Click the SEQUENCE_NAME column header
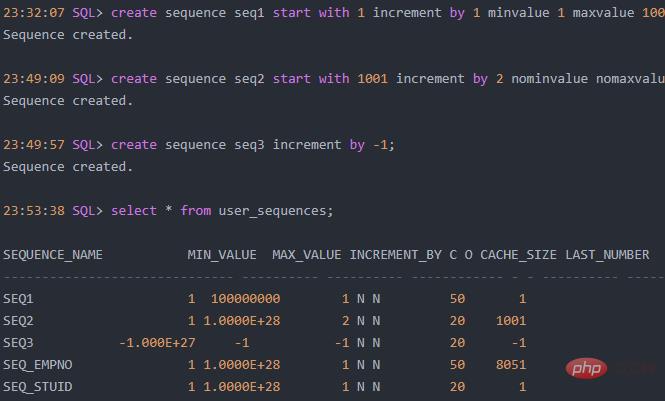Screen dimensions: 665x401 [x=53, y=255]
